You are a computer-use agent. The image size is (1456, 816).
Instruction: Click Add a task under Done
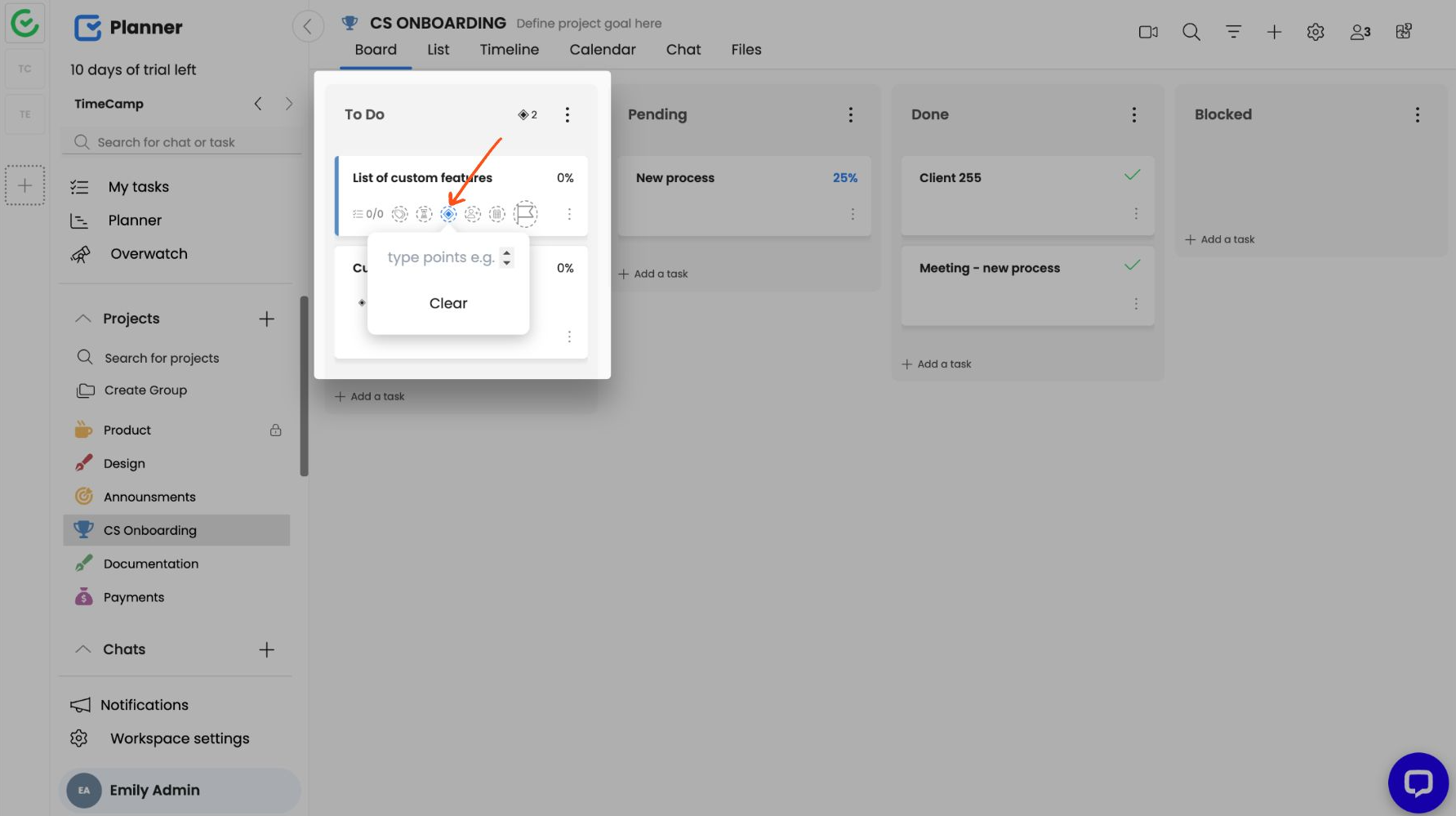coord(937,364)
